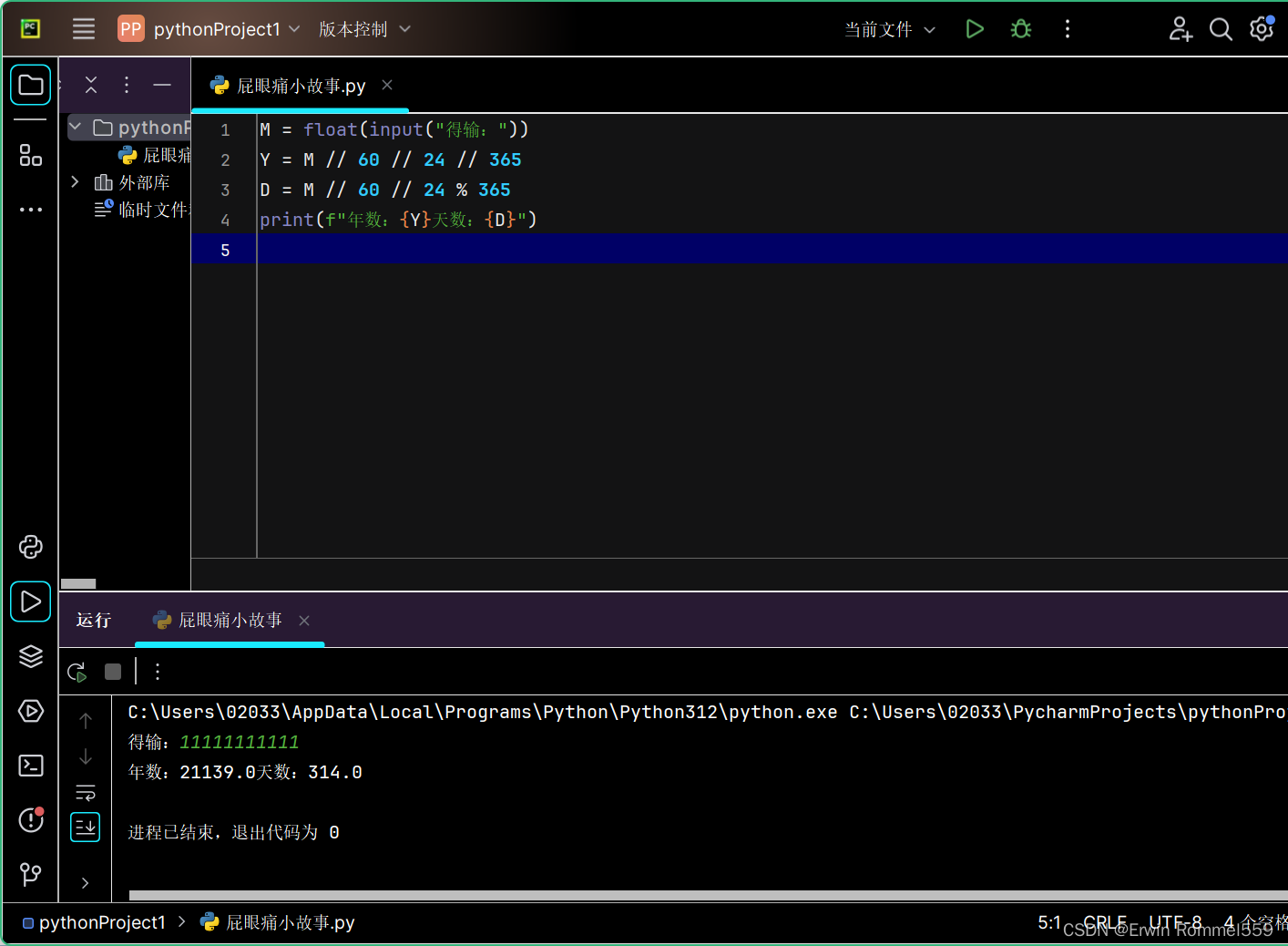Open the Problems tool window
Screen dimensions: 1288x946
tap(30, 820)
